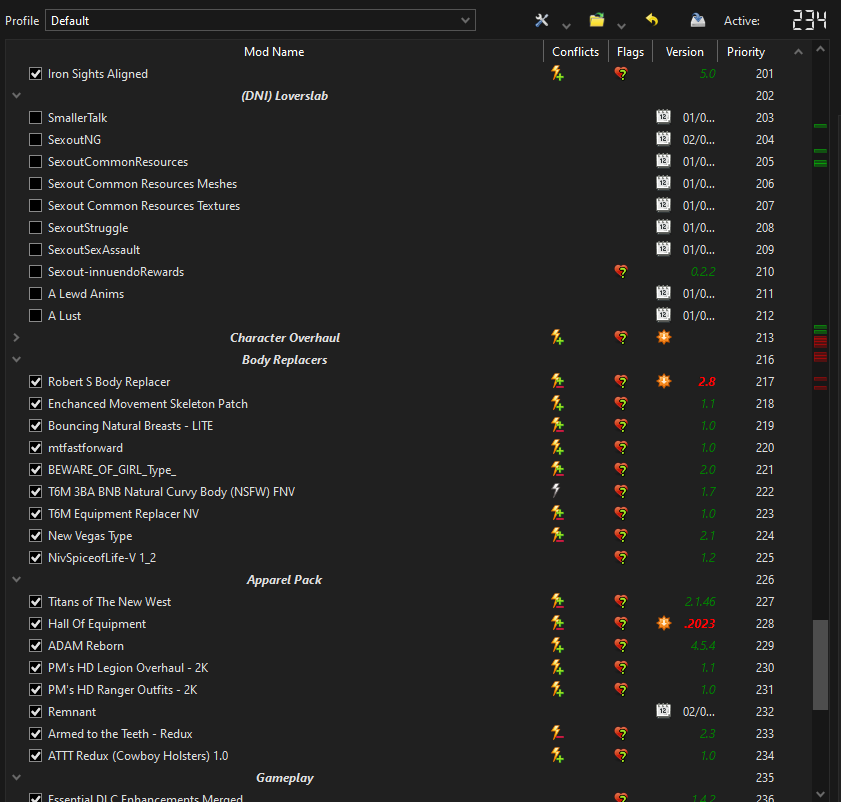Viewport: 841px width, 802px height.
Task: Sort by the Mod Name column header
Action: [274, 51]
